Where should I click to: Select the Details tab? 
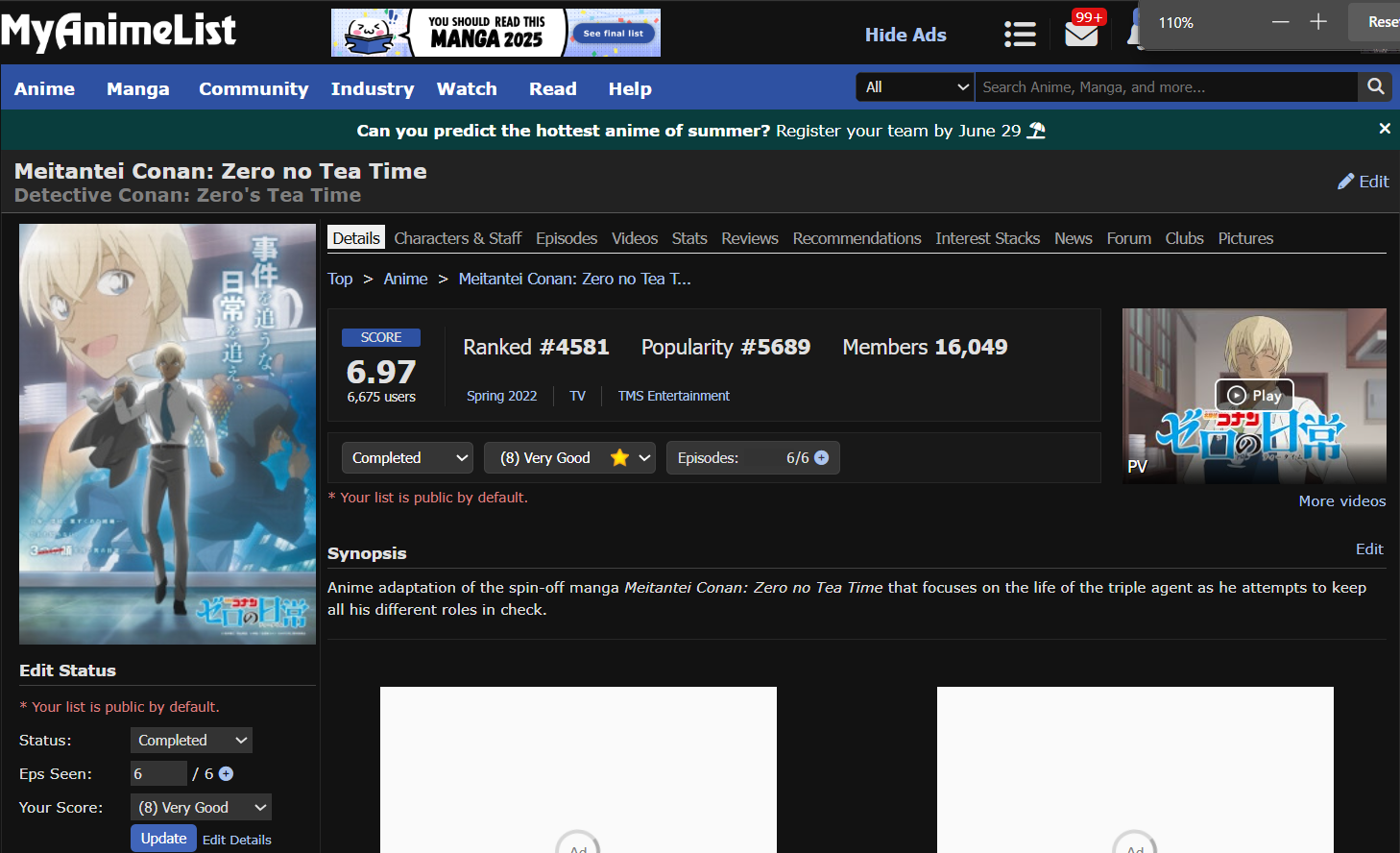click(356, 238)
